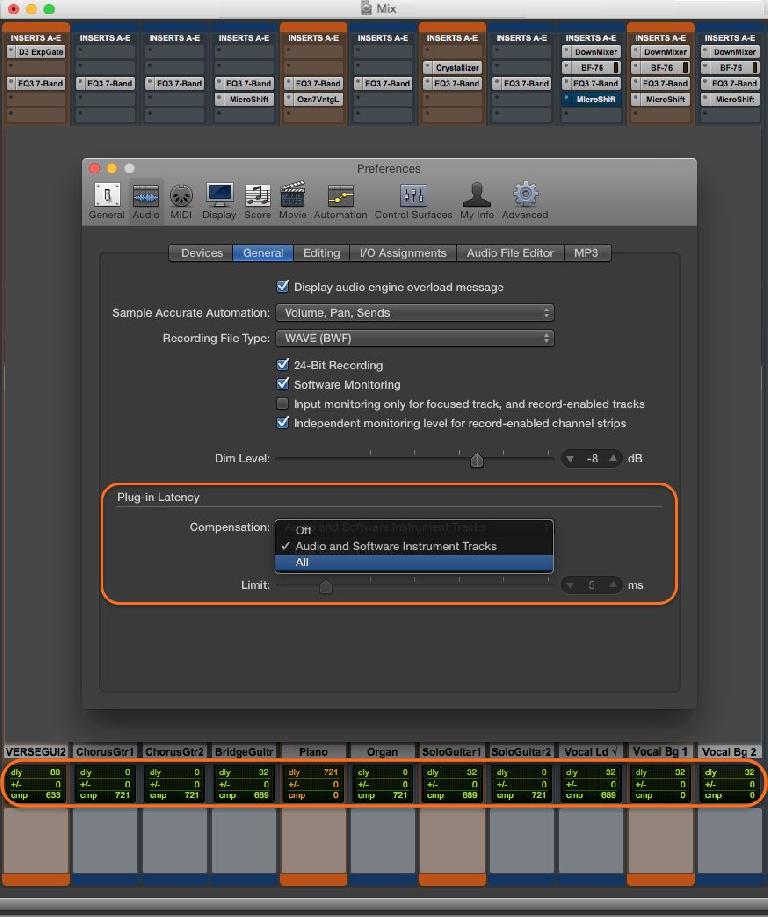768x917 pixels.
Task: Choose Audio and Software Instrument Tracks option
Action: click(x=414, y=546)
